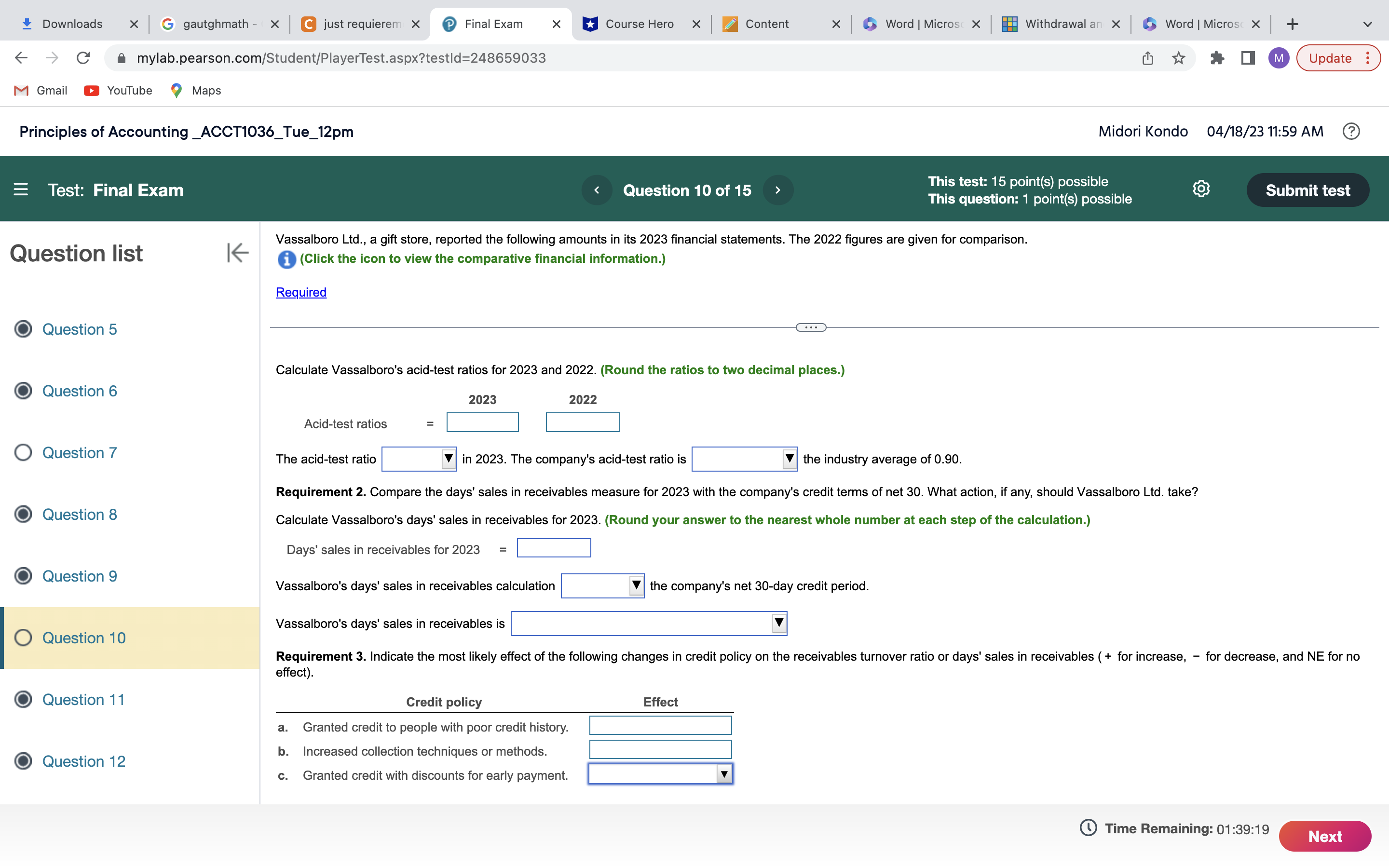Open dropdown for early payment discounts effect
This screenshot has height=868, width=1389.
pos(660,774)
